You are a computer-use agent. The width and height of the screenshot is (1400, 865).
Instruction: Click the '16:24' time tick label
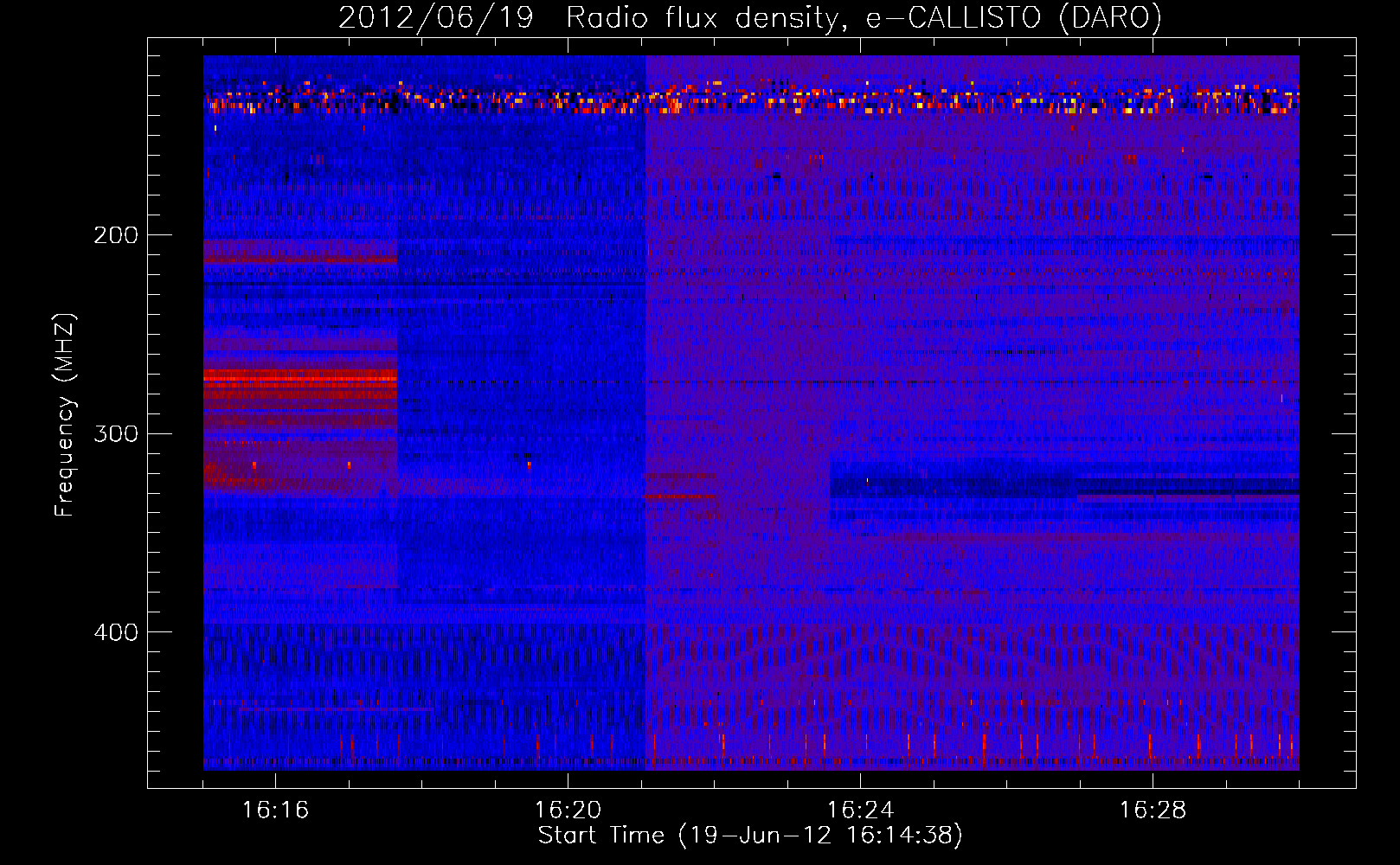[860, 811]
